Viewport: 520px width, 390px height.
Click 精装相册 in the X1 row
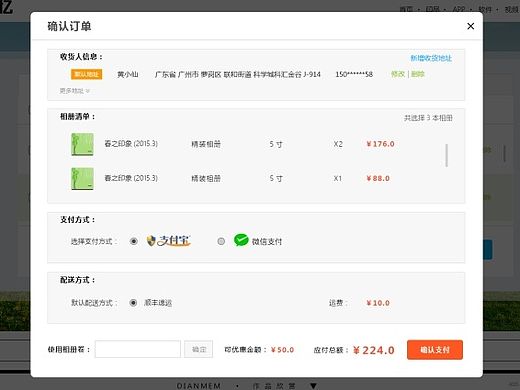(206, 178)
